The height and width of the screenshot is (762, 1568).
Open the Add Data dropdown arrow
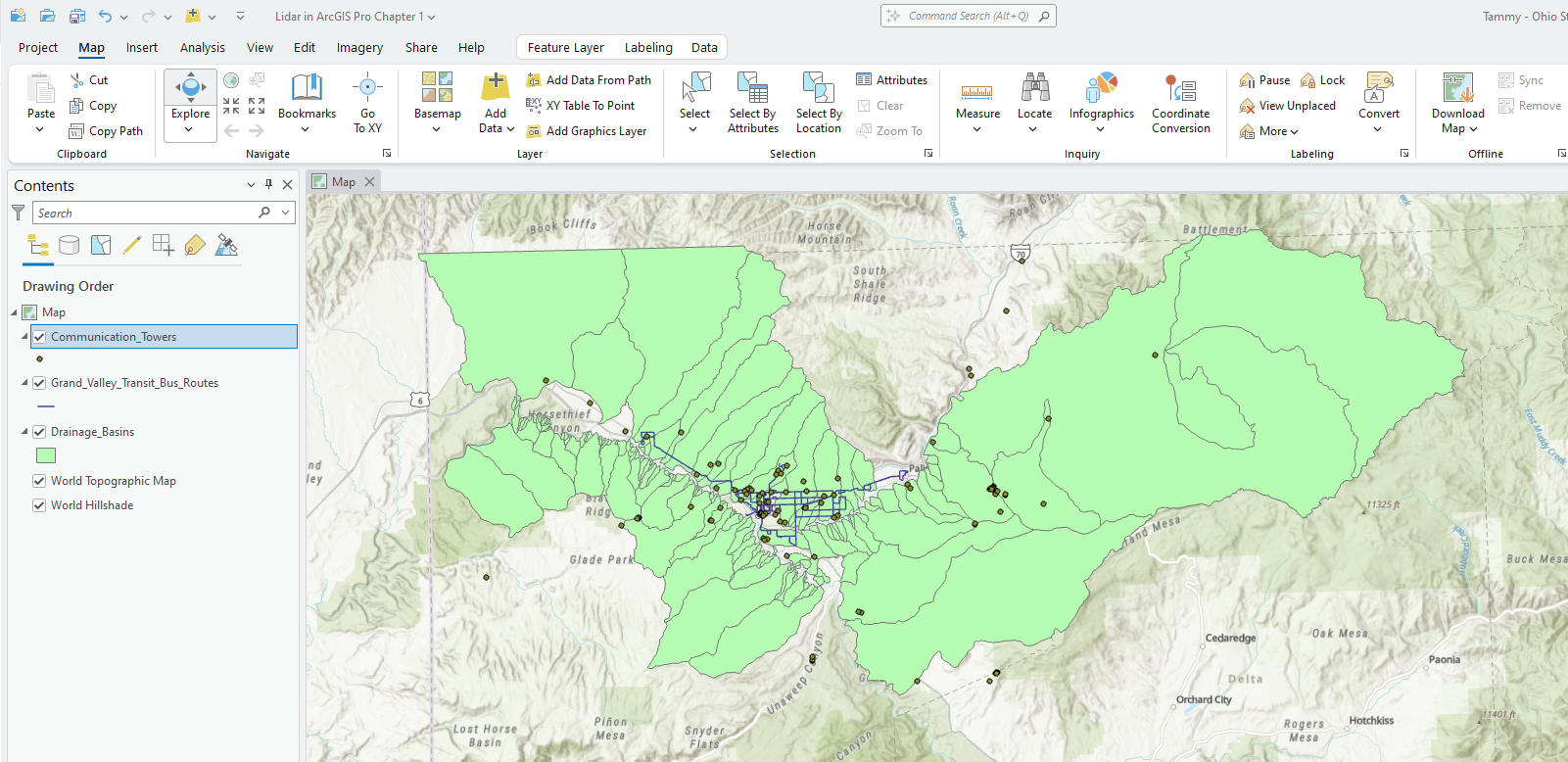click(x=510, y=128)
